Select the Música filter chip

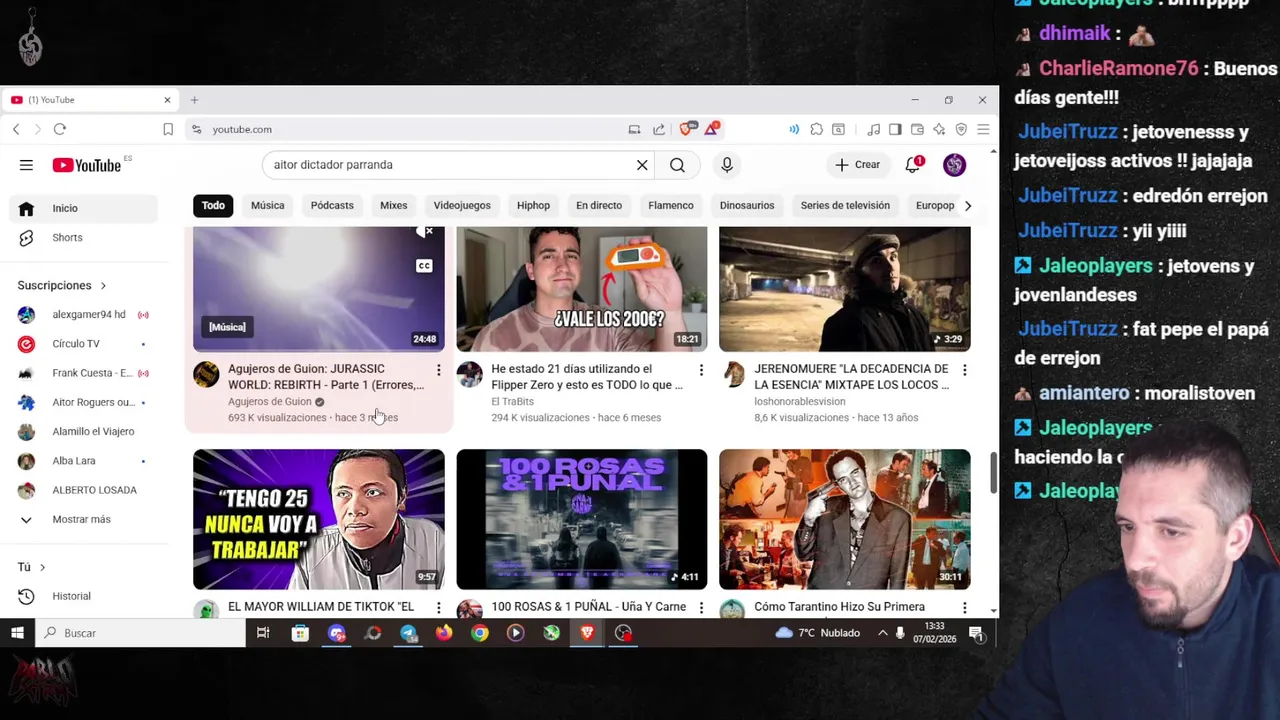tap(267, 206)
